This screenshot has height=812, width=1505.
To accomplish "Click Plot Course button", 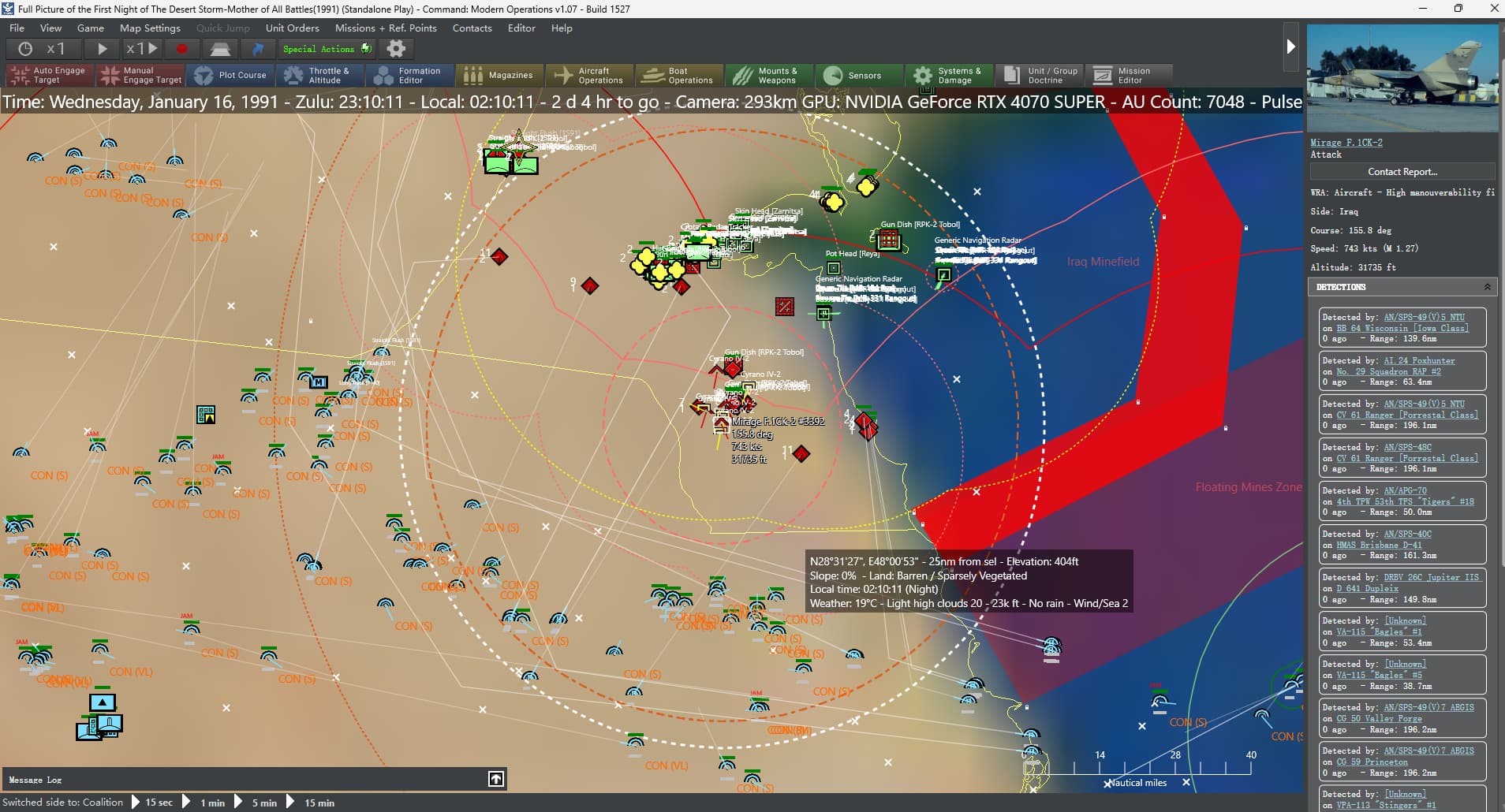I will (x=230, y=75).
